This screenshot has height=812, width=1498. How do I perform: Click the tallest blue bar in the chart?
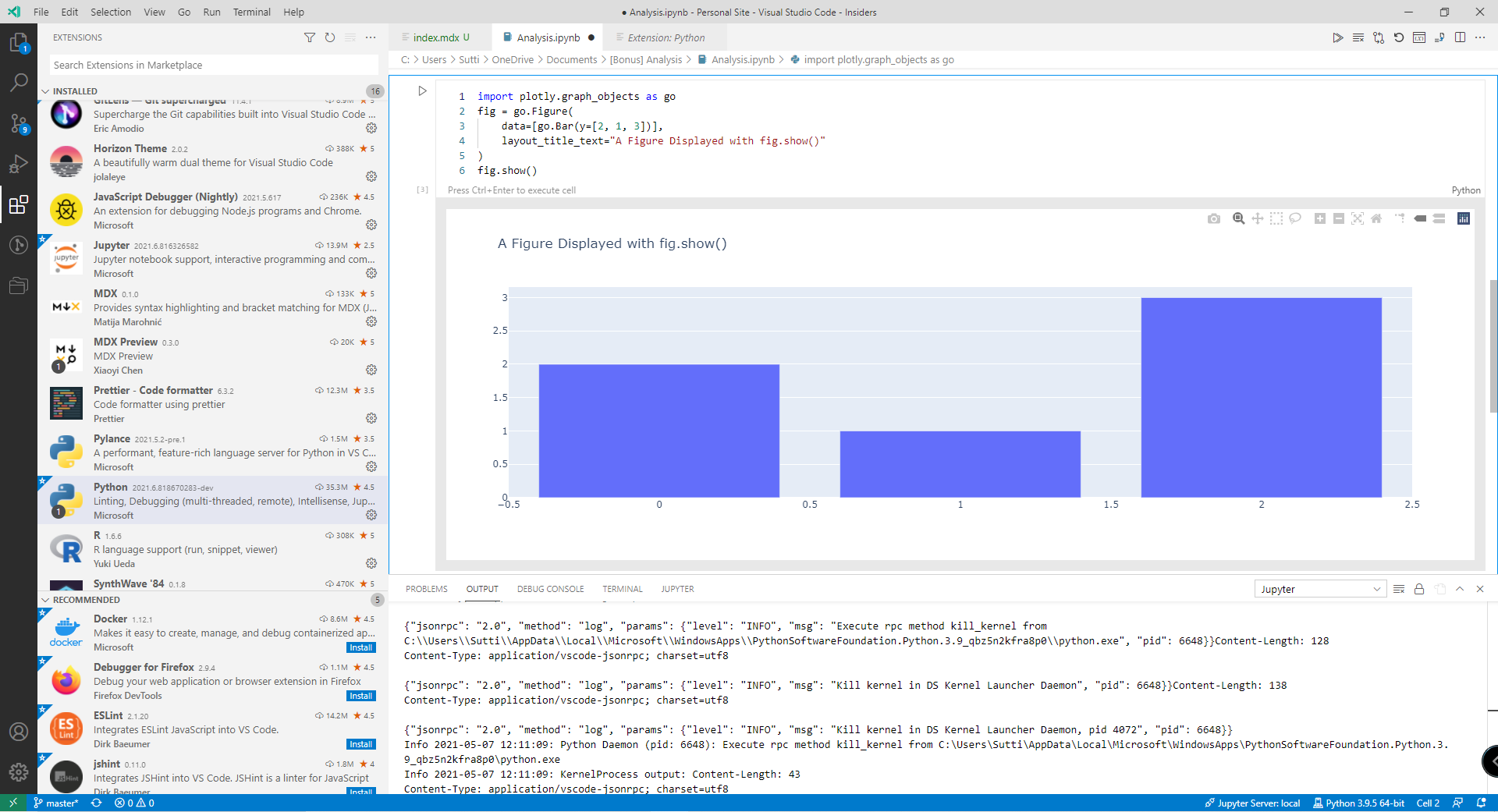tap(1261, 397)
